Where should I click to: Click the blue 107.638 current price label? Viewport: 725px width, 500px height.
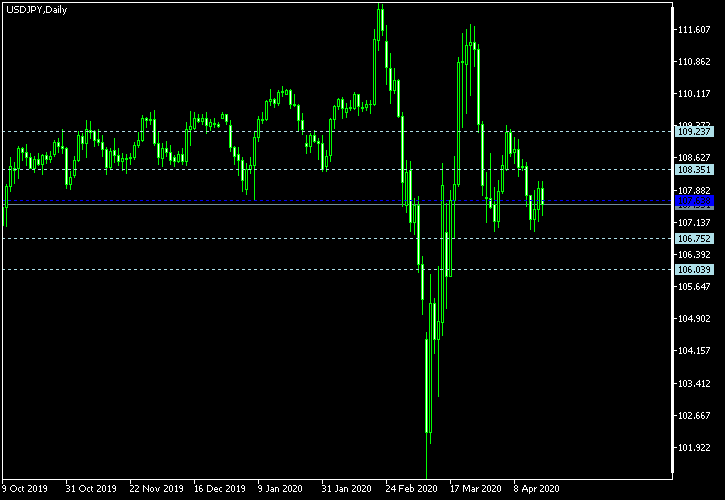(694, 201)
